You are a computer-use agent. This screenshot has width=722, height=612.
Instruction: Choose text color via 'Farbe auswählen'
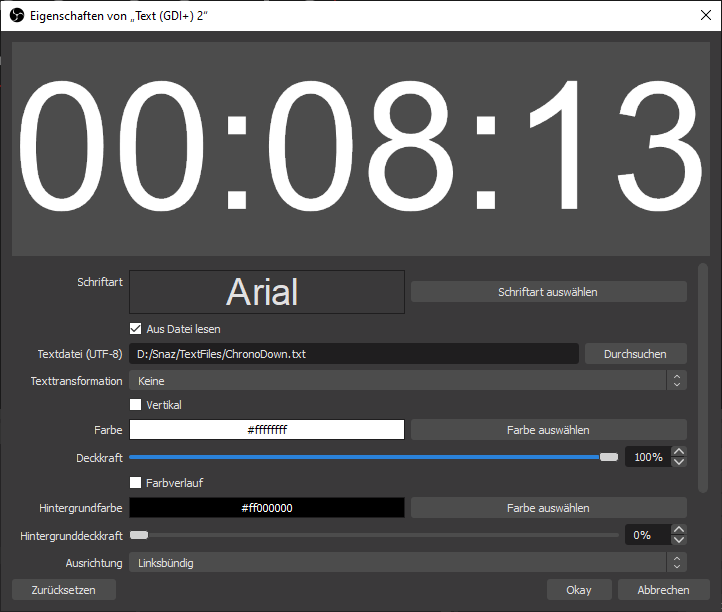pyautogui.click(x=548, y=430)
